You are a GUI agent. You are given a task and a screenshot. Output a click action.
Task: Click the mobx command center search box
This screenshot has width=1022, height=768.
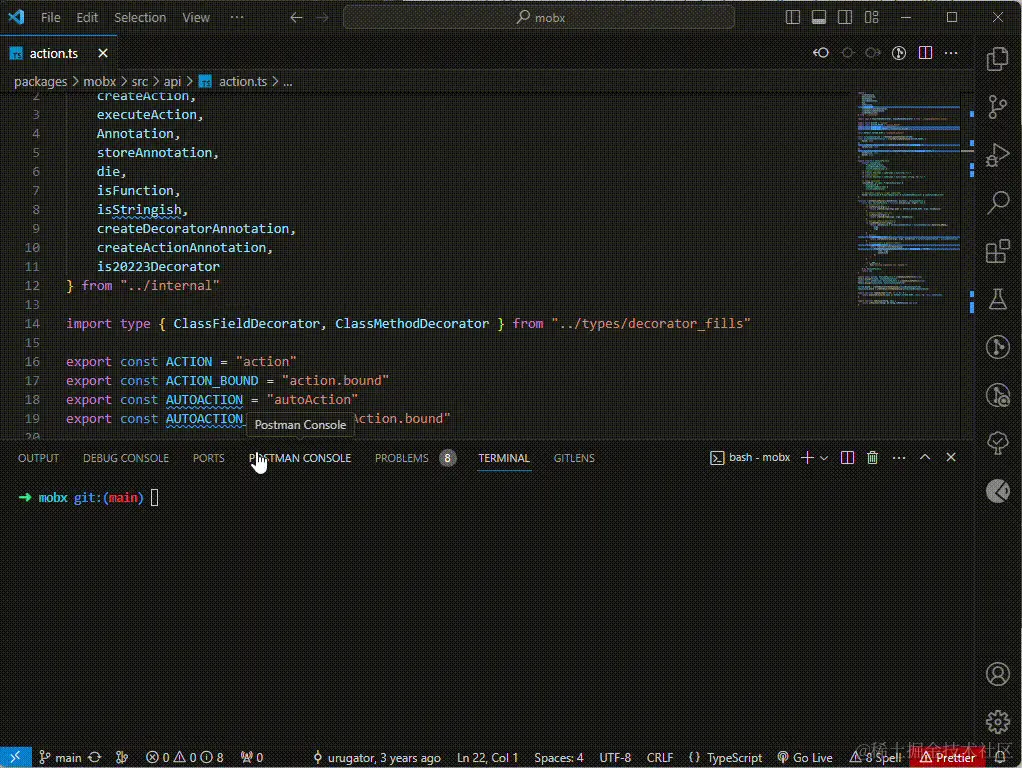[539, 18]
